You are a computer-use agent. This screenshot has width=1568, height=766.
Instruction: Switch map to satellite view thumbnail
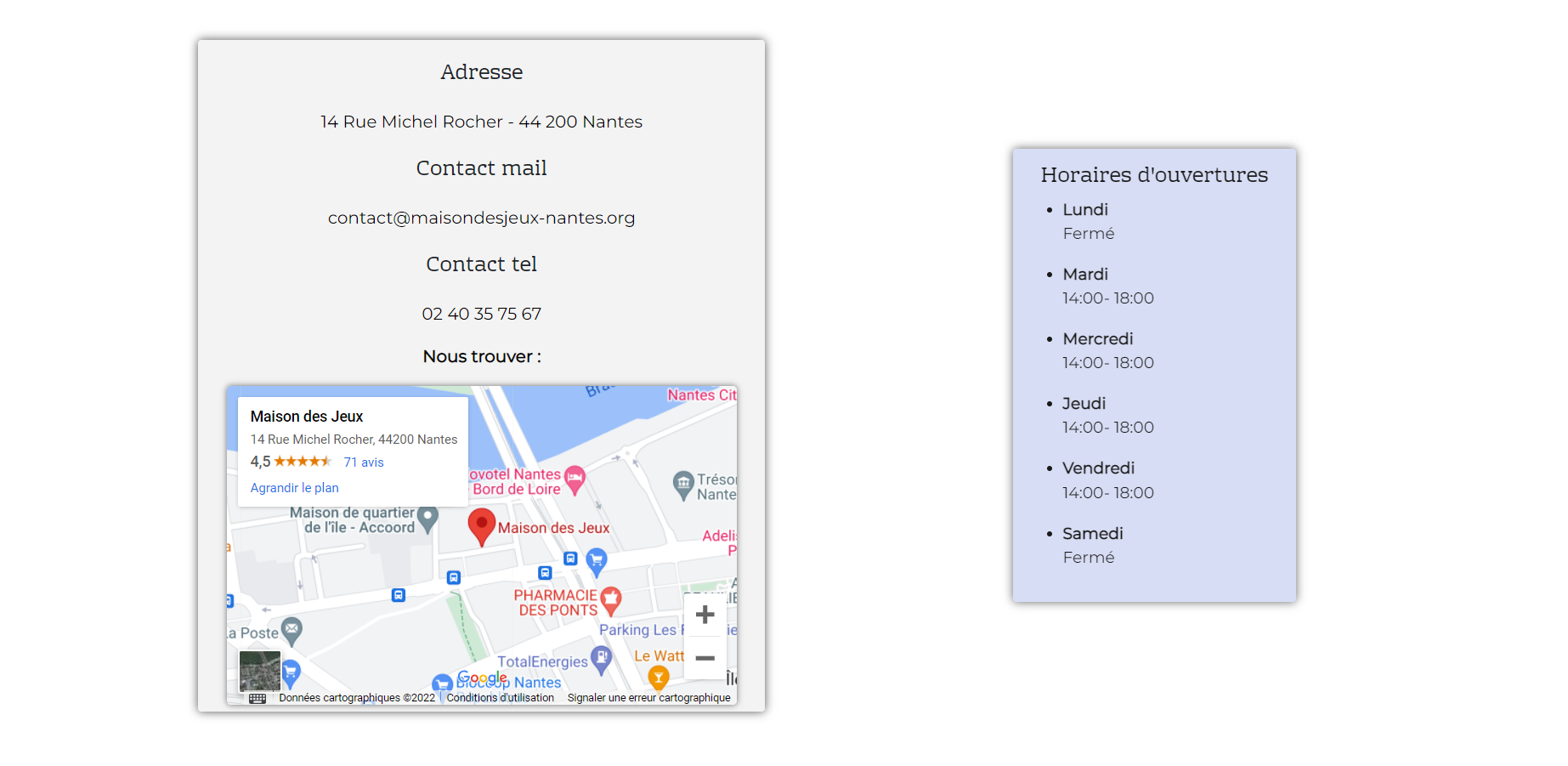260,672
